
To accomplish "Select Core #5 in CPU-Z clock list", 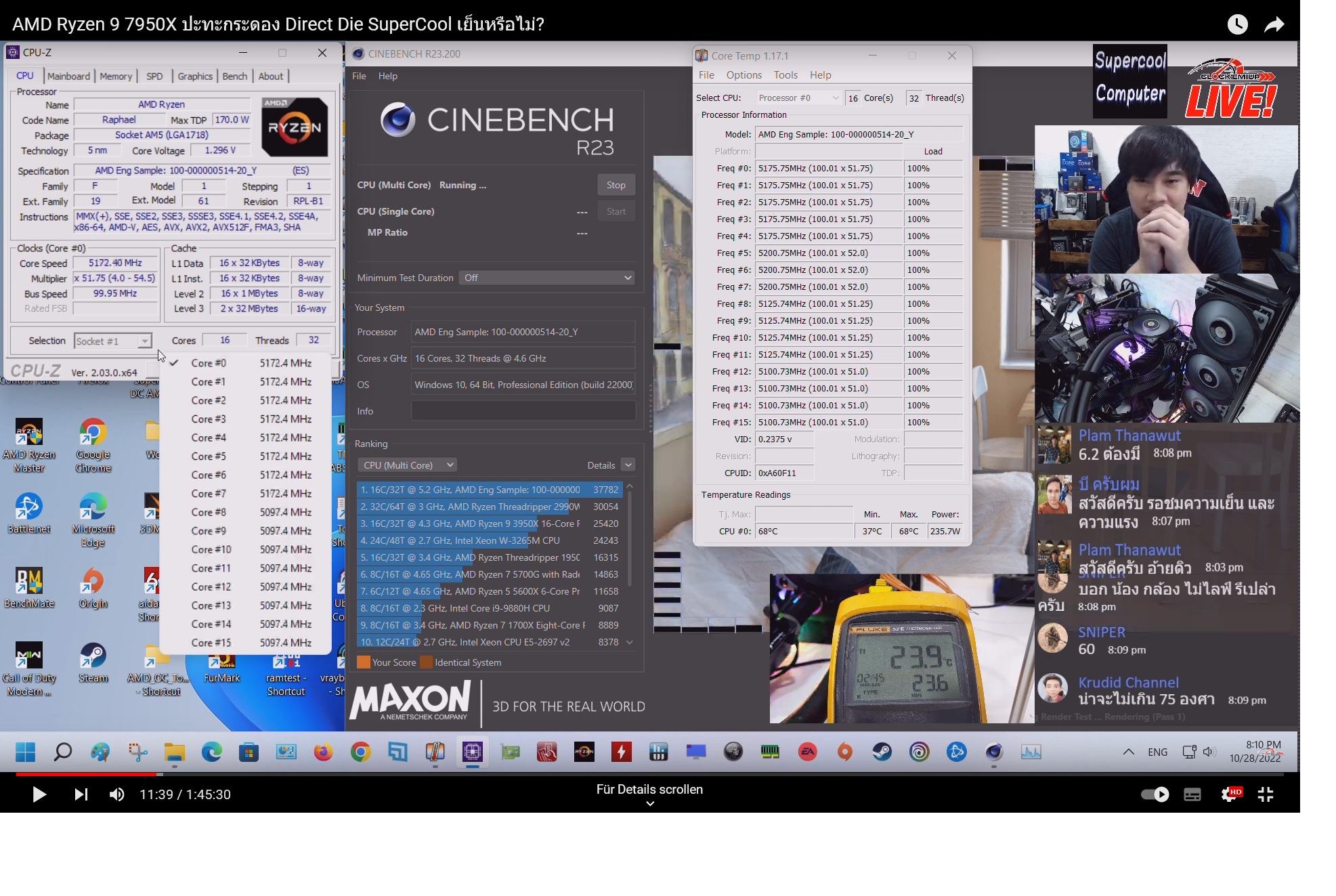I will [245, 456].
